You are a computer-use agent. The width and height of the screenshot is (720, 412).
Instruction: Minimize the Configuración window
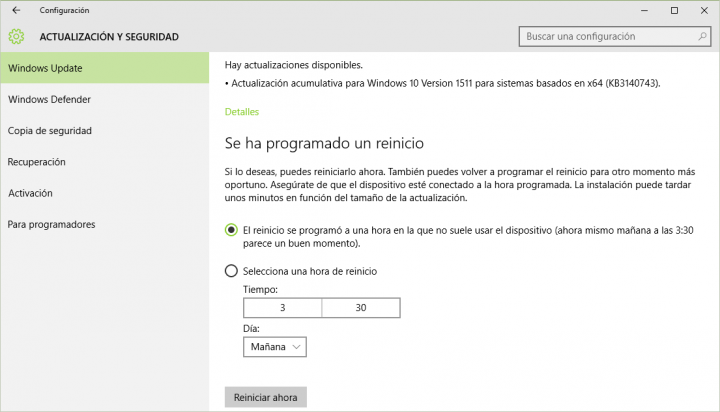tap(644, 10)
